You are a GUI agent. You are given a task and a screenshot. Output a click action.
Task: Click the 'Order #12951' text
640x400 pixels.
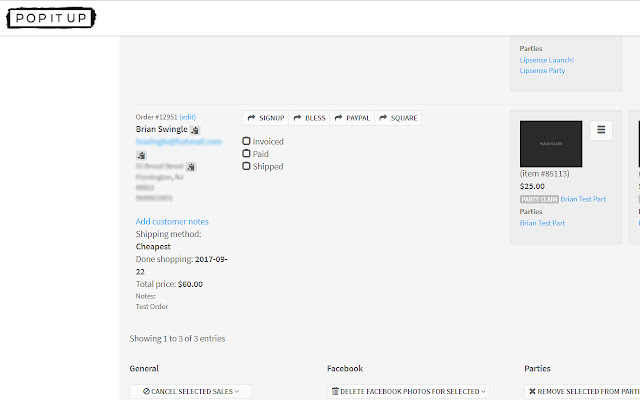[x=156, y=117]
